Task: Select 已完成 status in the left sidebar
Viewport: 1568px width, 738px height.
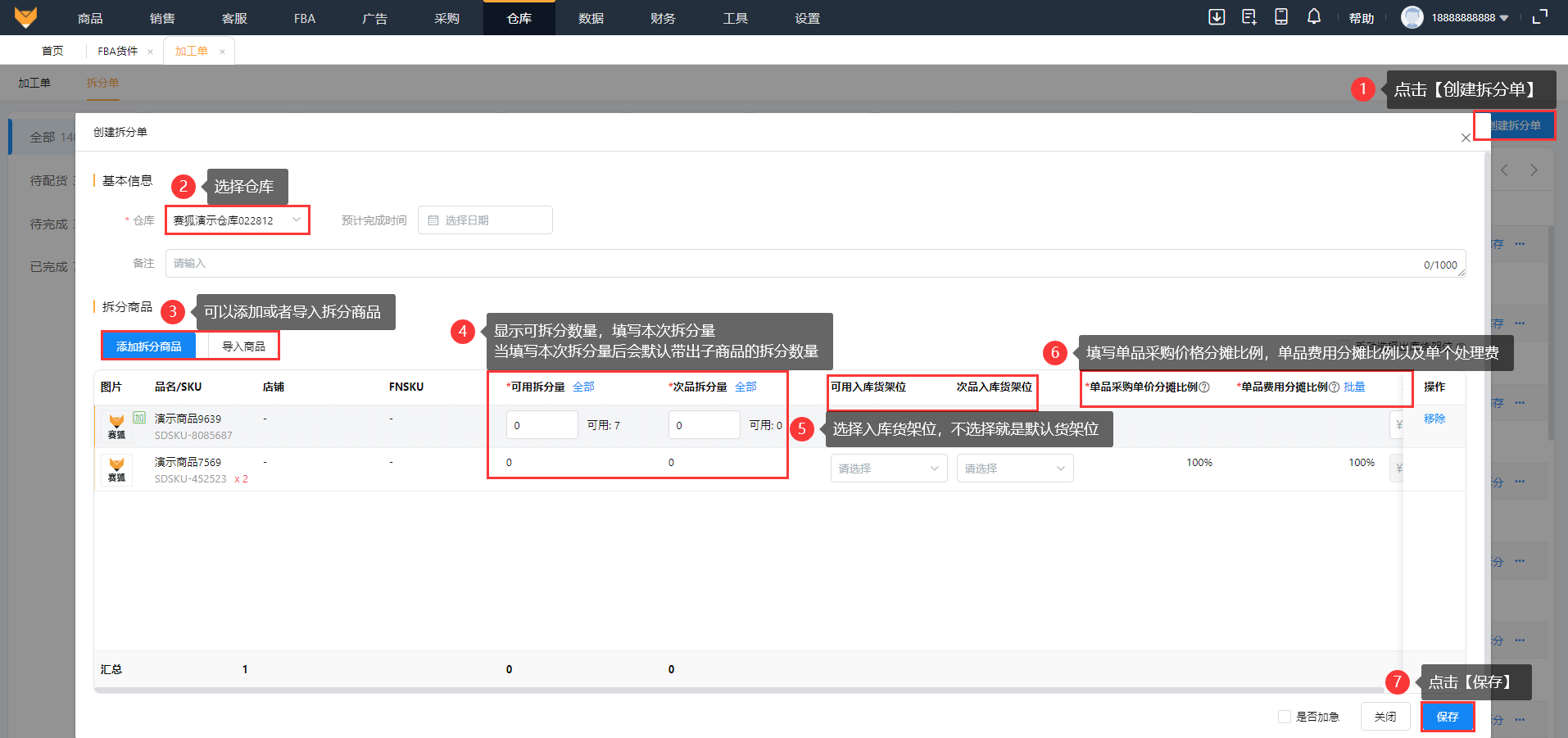Action: pyautogui.click(x=49, y=266)
